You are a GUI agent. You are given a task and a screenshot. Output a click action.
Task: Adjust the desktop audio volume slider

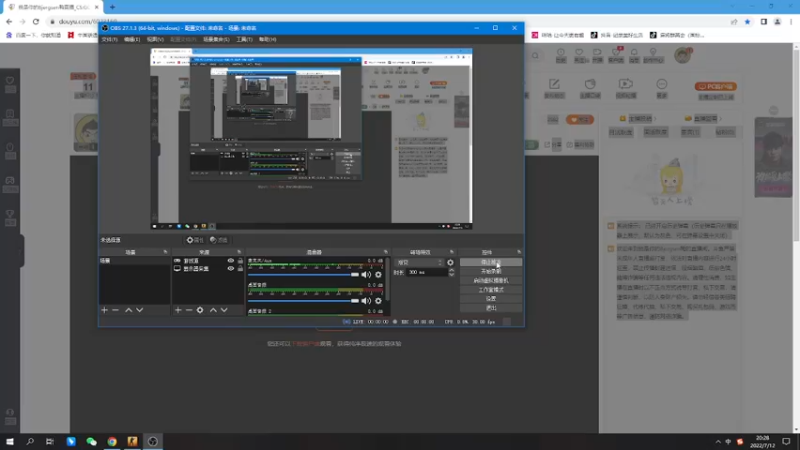[304, 301]
